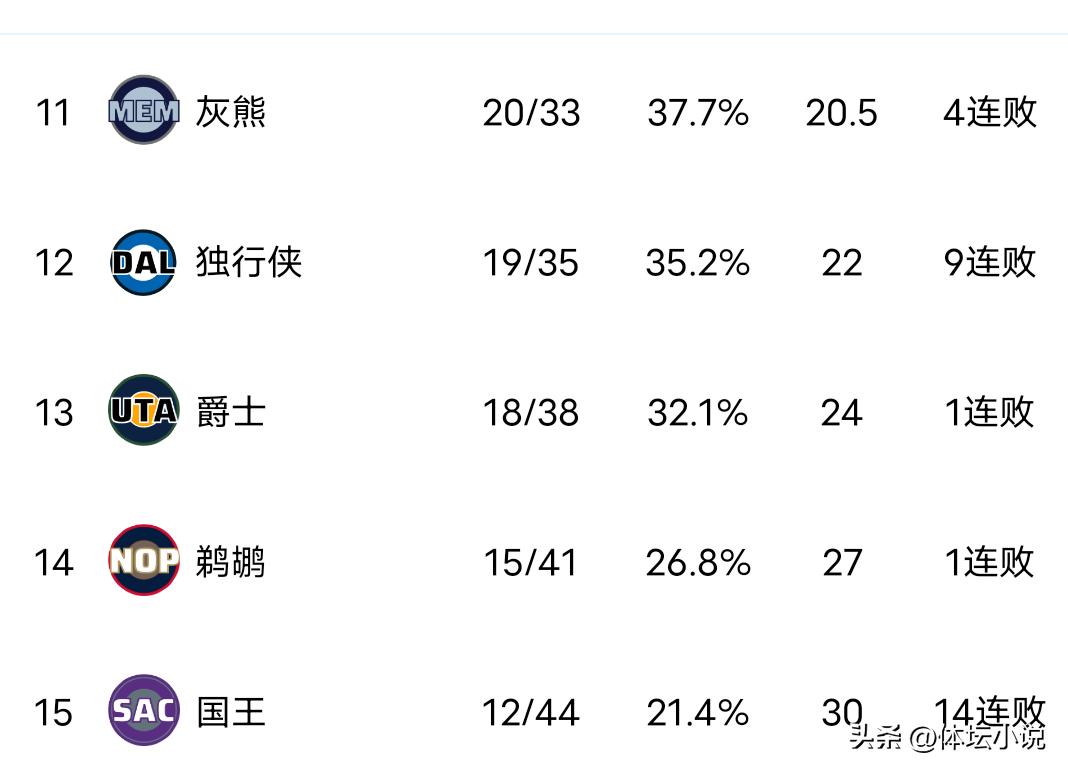Click the Sacramento Kings SAC logo
Viewport: 1068px width, 773px height.
coord(143,711)
